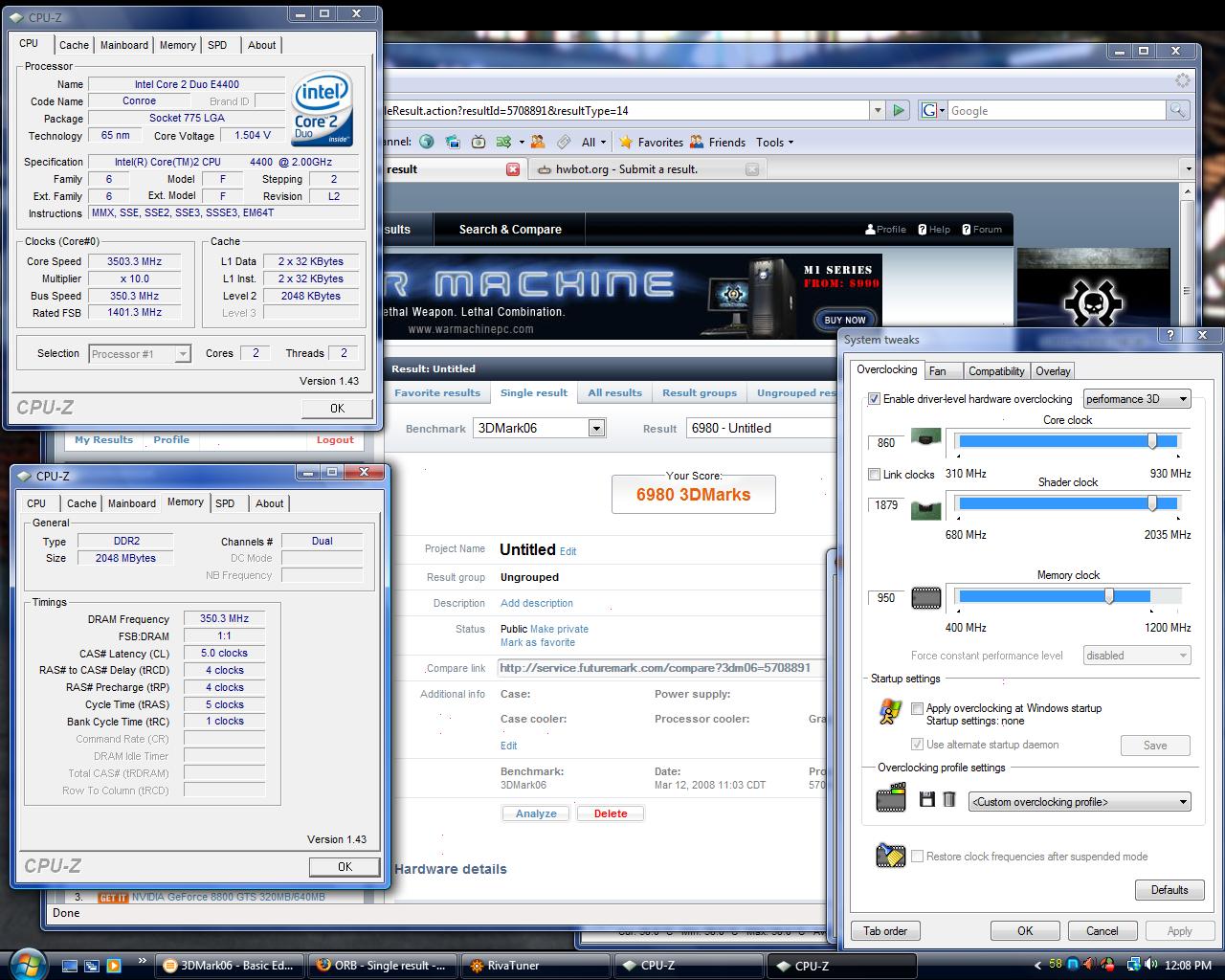Click the Google search input field
Screen dimensions: 1225x980
click(x=1056, y=111)
